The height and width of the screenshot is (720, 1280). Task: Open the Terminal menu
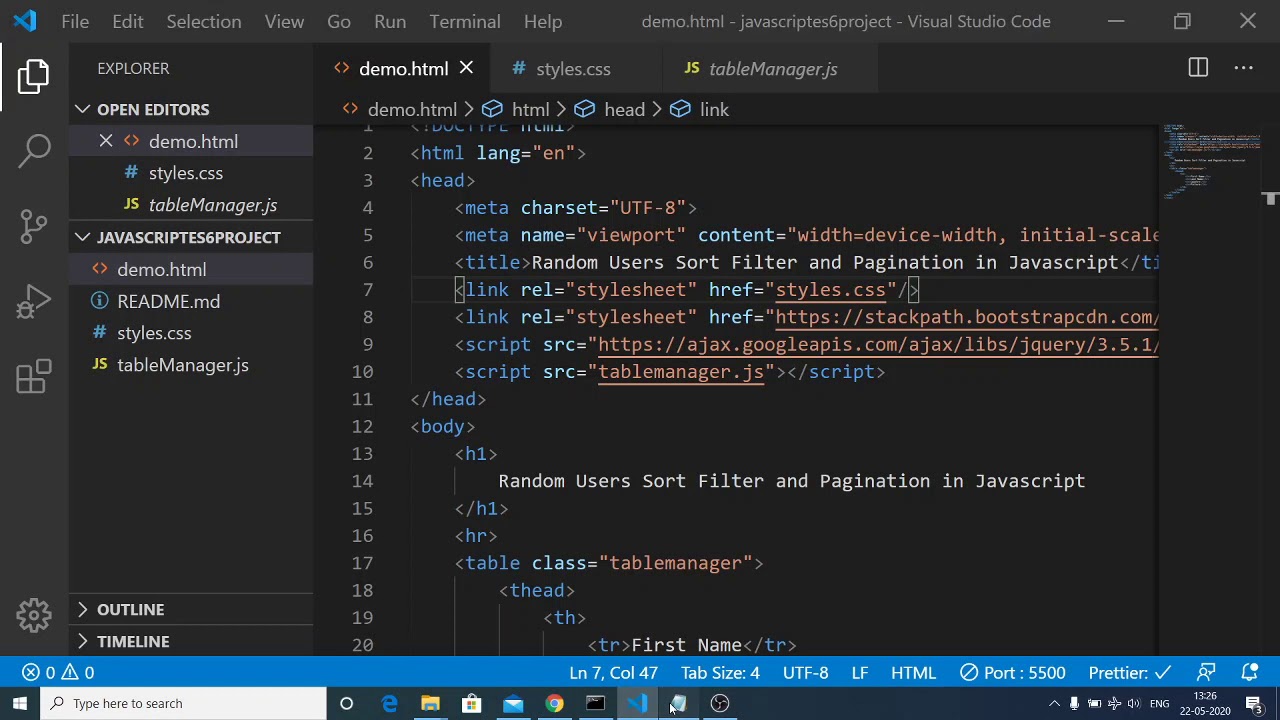click(x=464, y=21)
